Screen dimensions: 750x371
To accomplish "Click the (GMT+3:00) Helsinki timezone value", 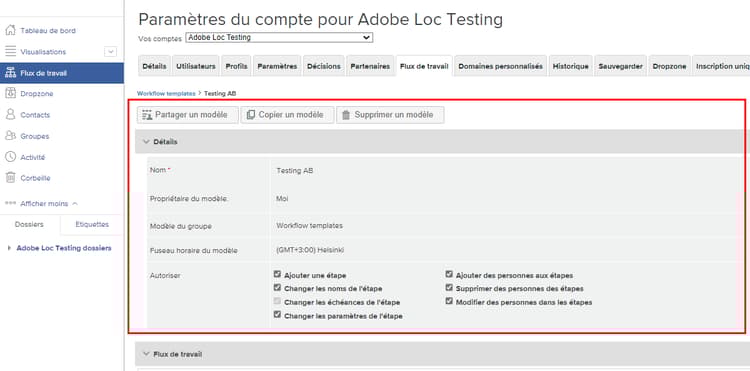I will click(x=310, y=250).
